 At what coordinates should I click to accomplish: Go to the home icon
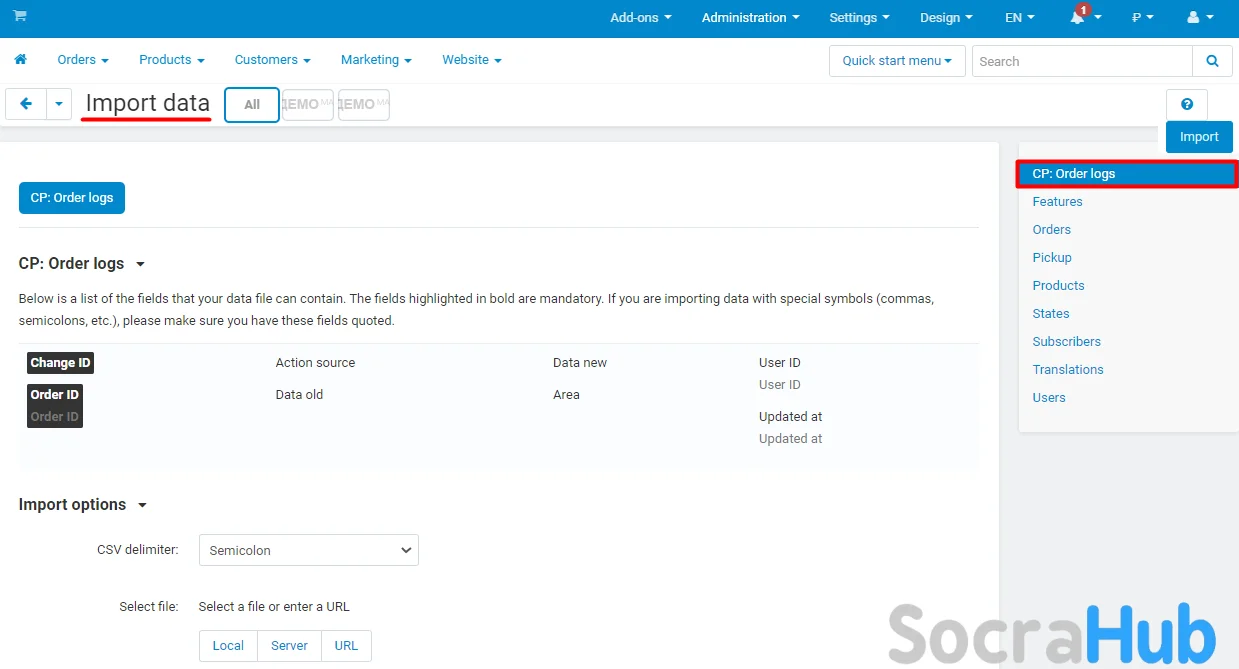(20, 60)
